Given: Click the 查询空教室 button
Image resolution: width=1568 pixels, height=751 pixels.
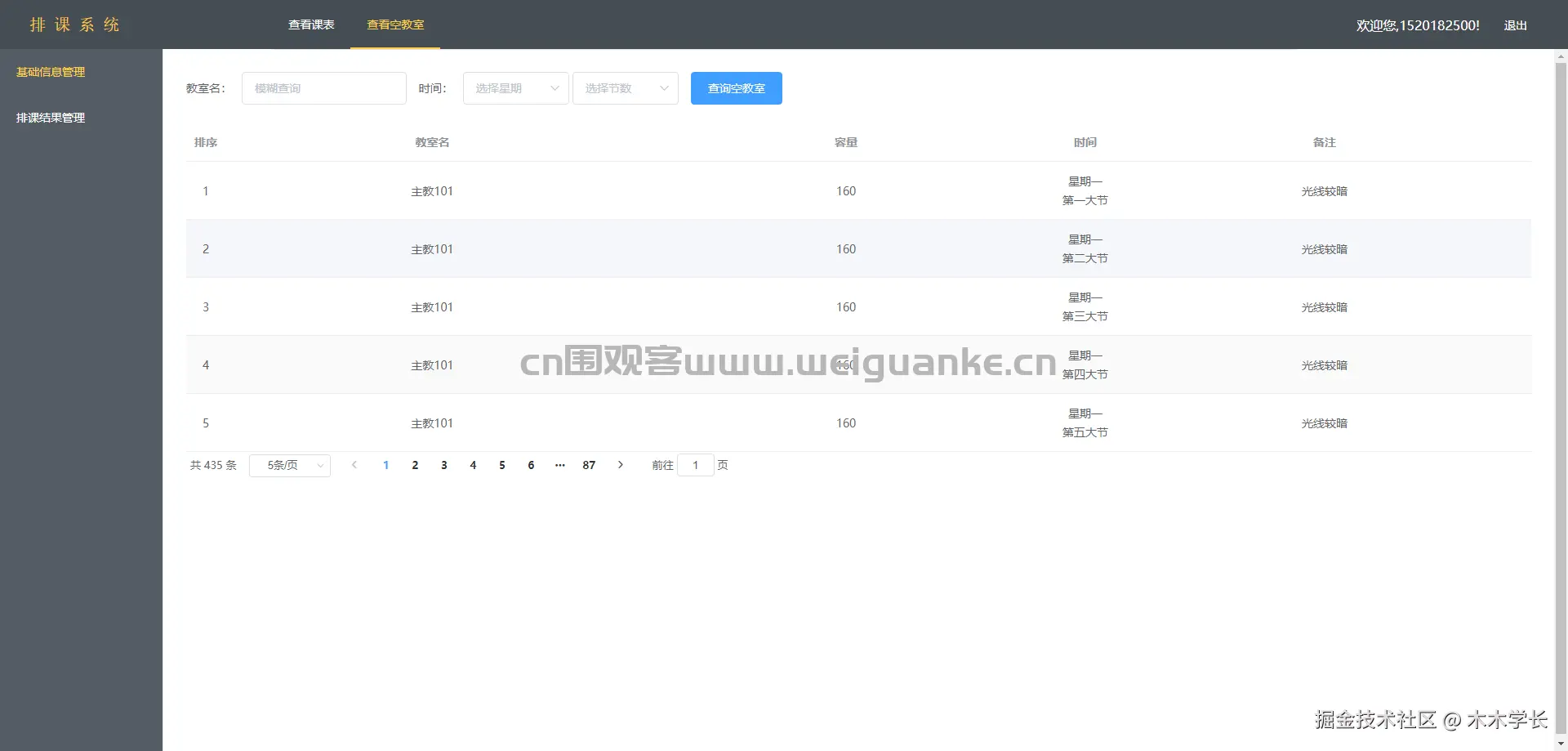Looking at the screenshot, I should [x=737, y=88].
